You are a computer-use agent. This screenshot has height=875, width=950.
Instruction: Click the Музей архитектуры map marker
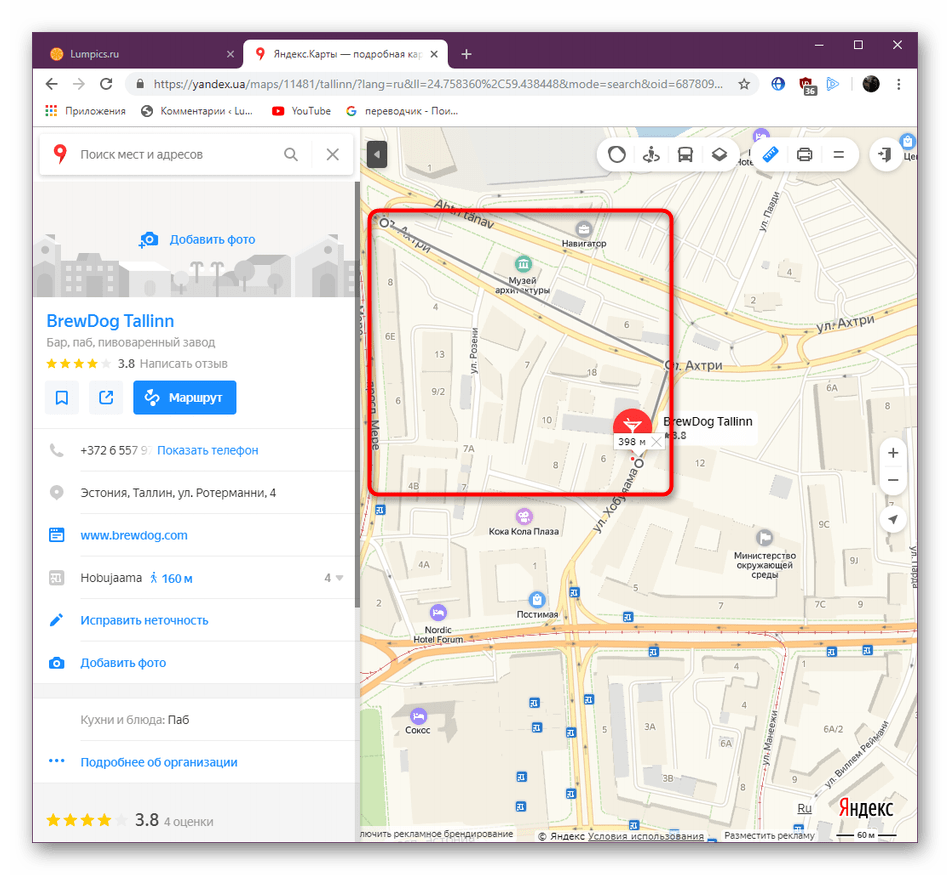click(x=523, y=264)
